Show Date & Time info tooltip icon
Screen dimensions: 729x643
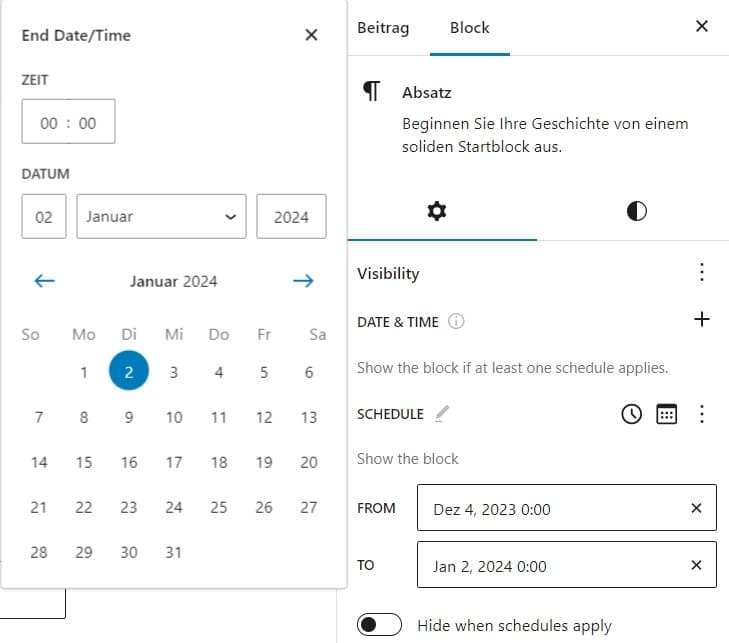coord(456,321)
